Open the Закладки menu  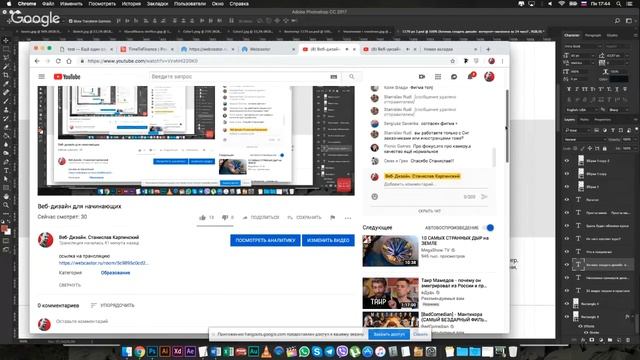click(158, 4)
